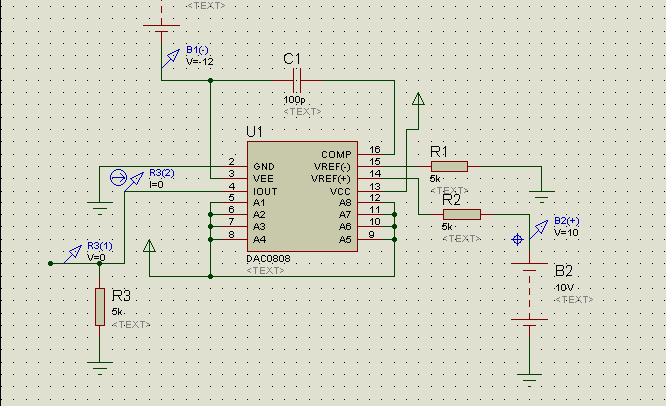Screen dimensions: 666x406
Task: Click the blue origin marker near B2
Action: (x=517, y=240)
